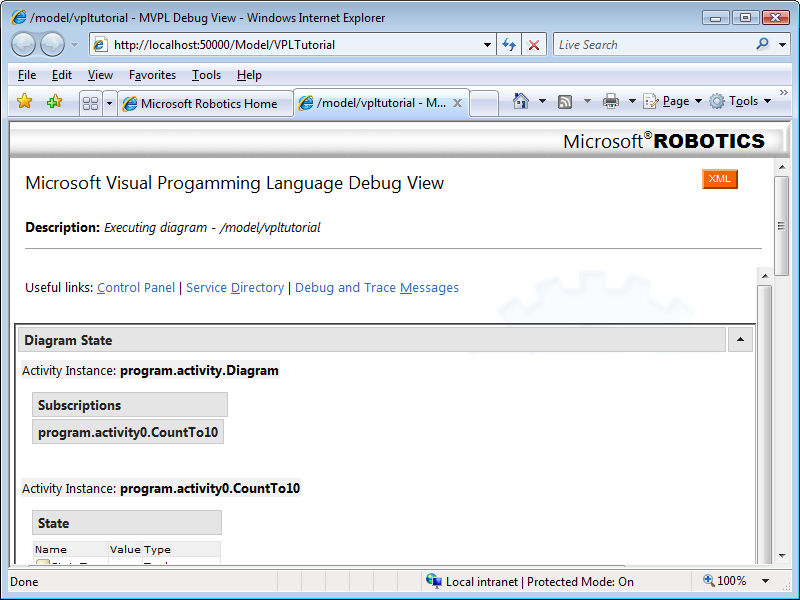Click the Subscriptions header

point(130,405)
